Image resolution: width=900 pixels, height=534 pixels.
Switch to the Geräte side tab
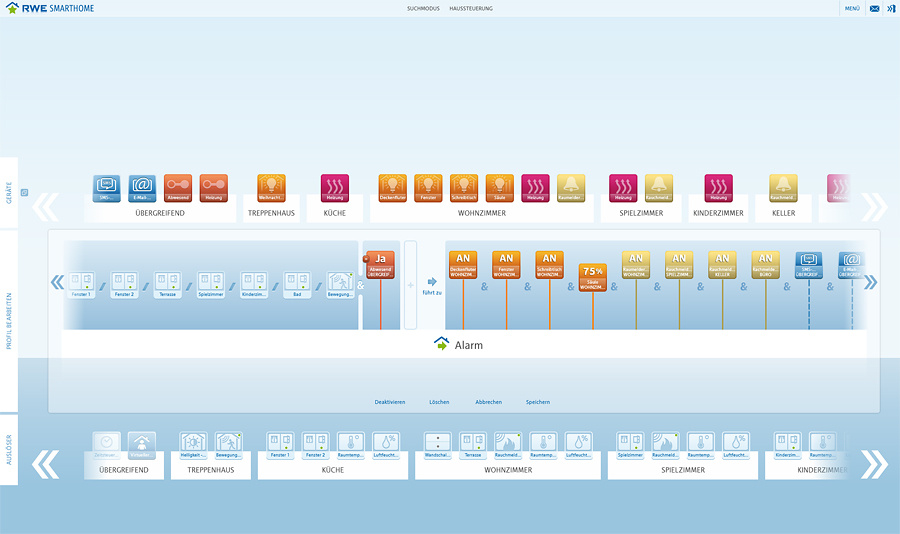point(9,192)
